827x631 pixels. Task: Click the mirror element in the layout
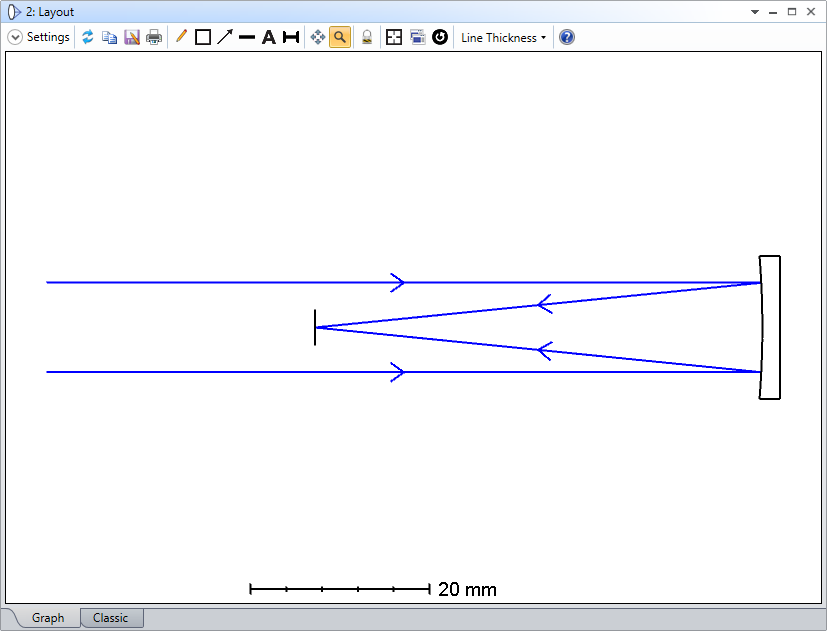click(770, 327)
